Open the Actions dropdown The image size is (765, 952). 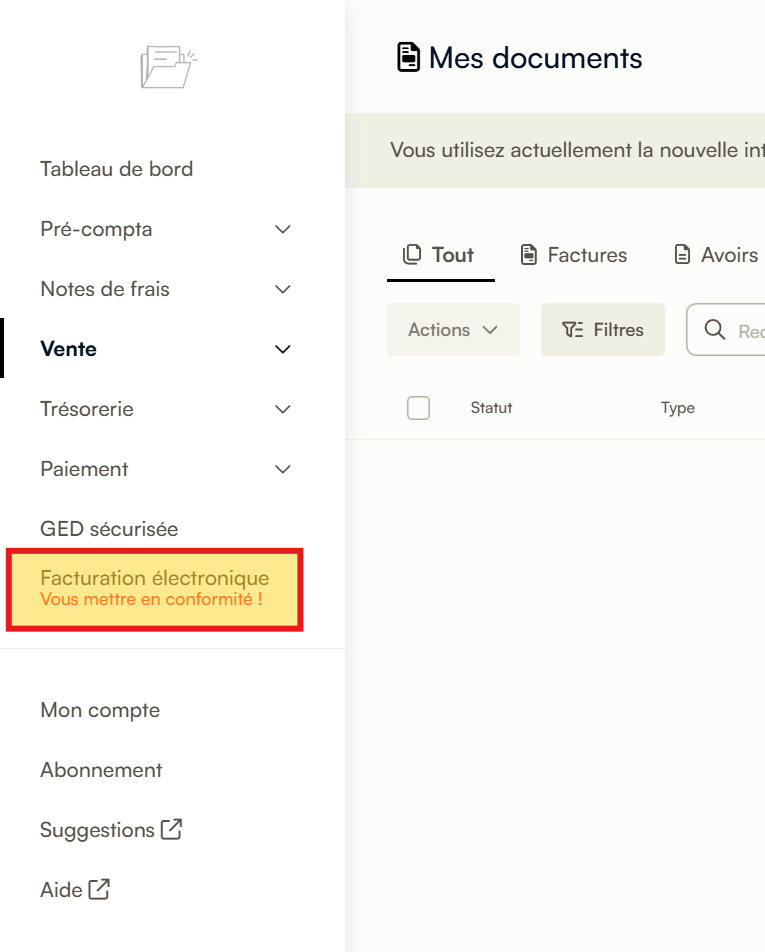pyautogui.click(x=454, y=330)
